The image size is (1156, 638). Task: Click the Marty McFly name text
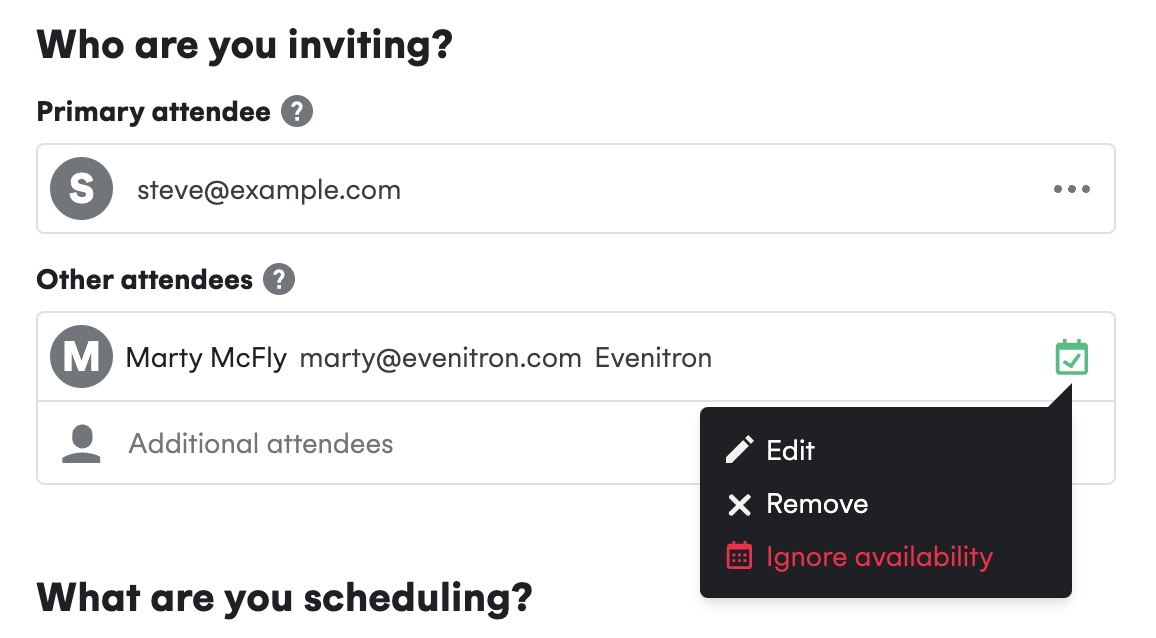(x=206, y=358)
